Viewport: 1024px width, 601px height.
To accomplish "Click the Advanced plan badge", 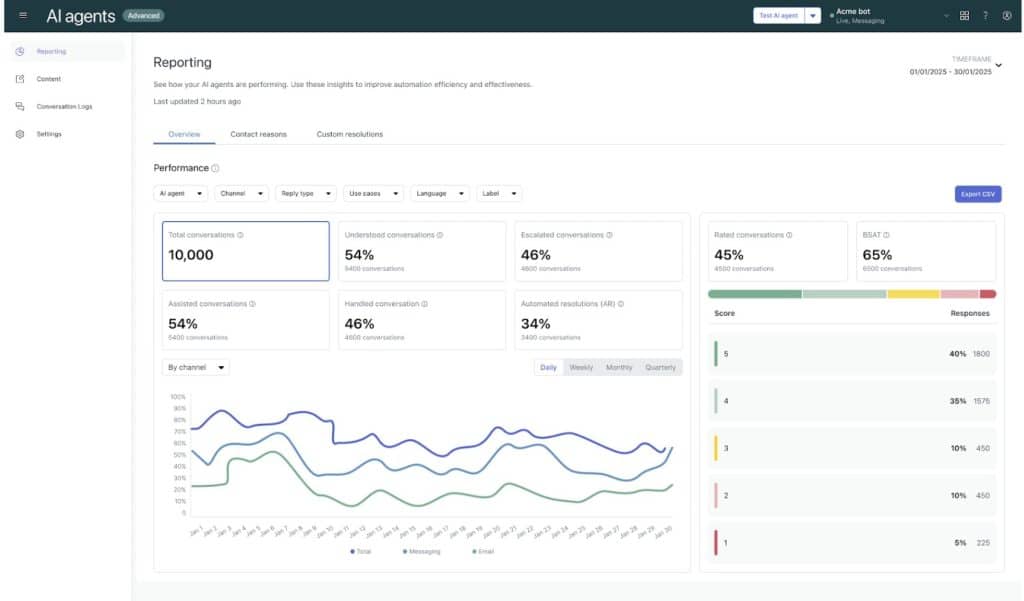I will (144, 16).
